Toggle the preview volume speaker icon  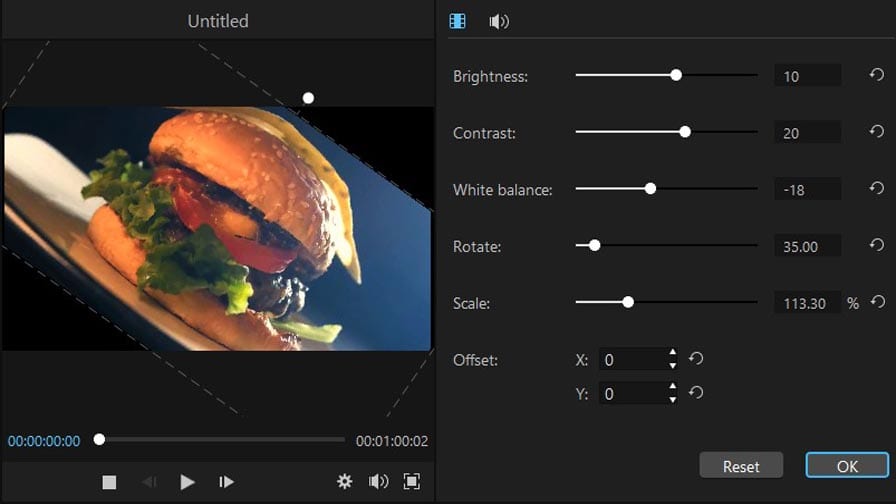pyautogui.click(x=378, y=481)
